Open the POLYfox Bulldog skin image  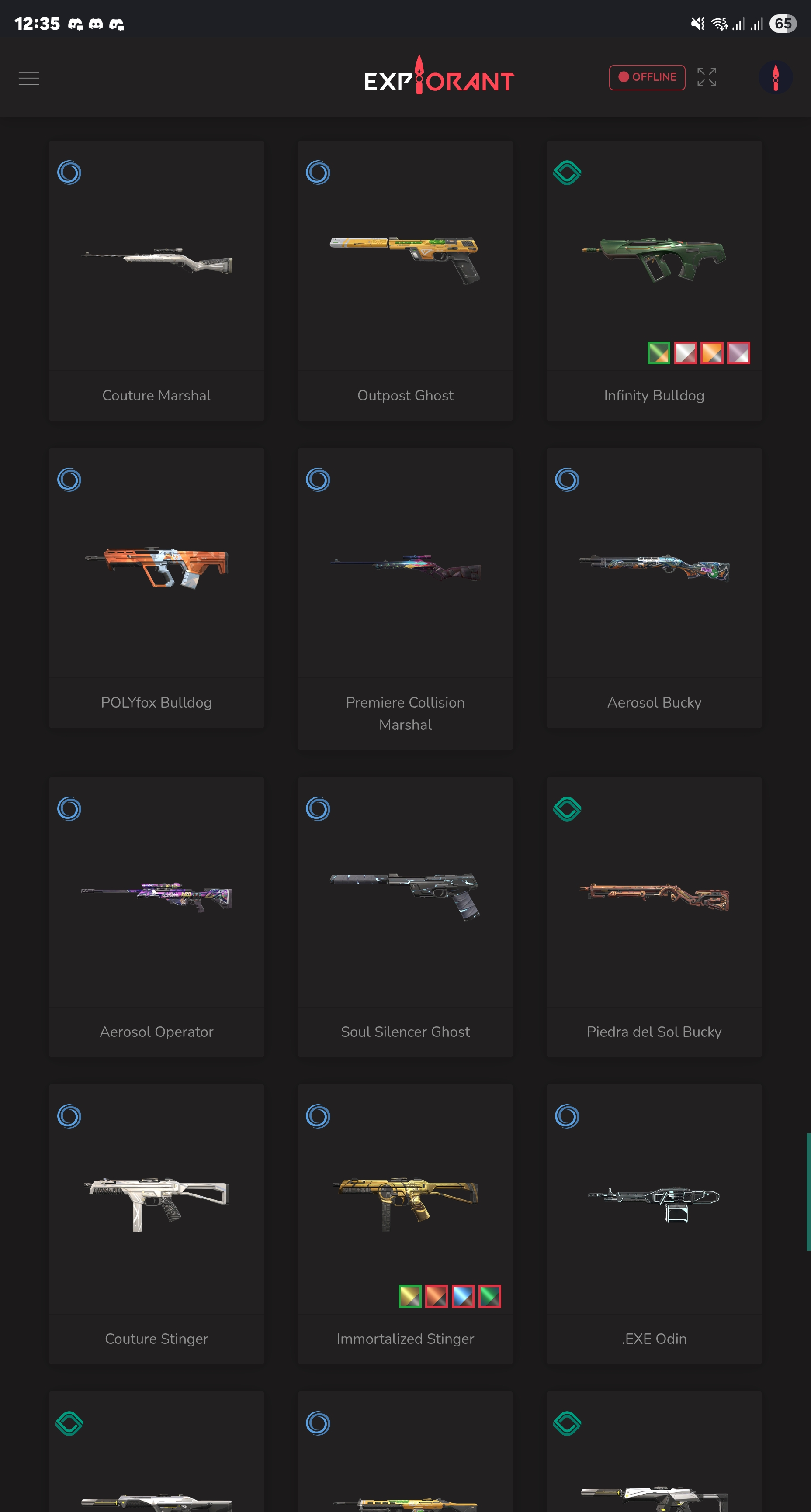point(157,567)
